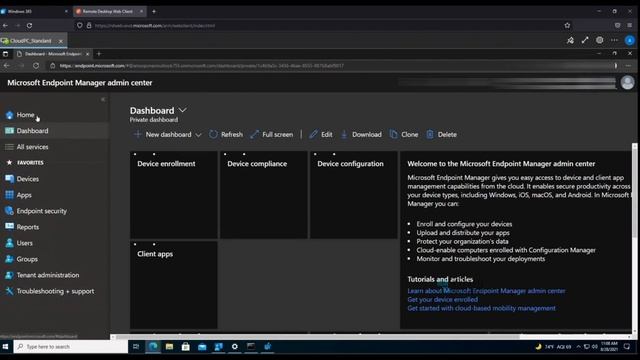Open the Windows Start menu
Image resolution: width=640 pixels, height=360 pixels.
6,347
